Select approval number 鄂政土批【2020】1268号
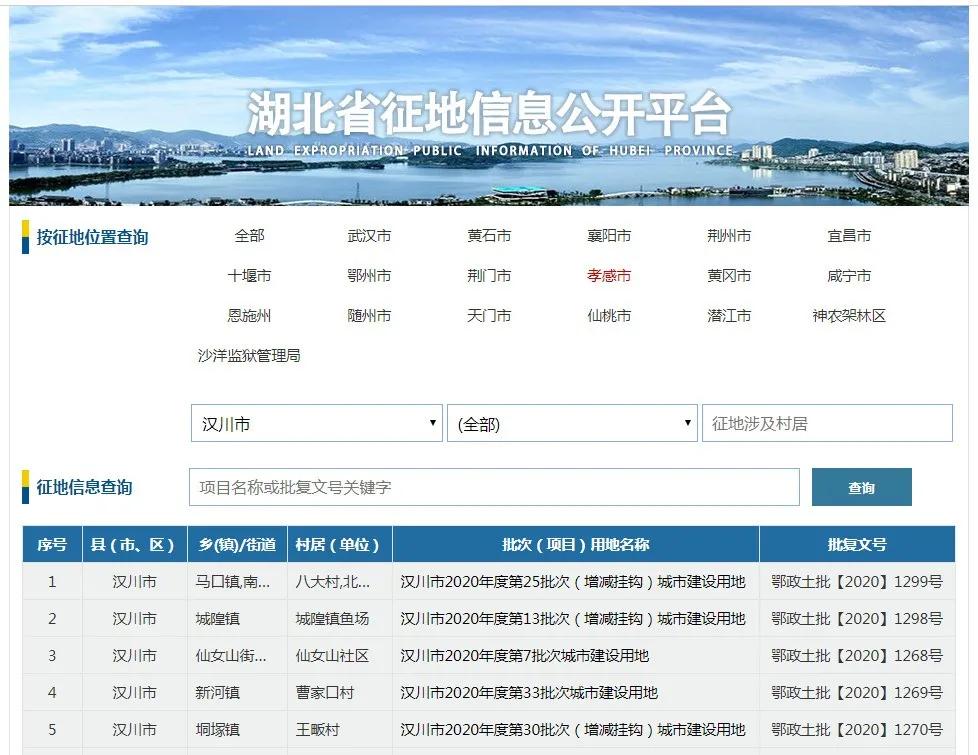The width and height of the screenshot is (978, 755). (857, 656)
